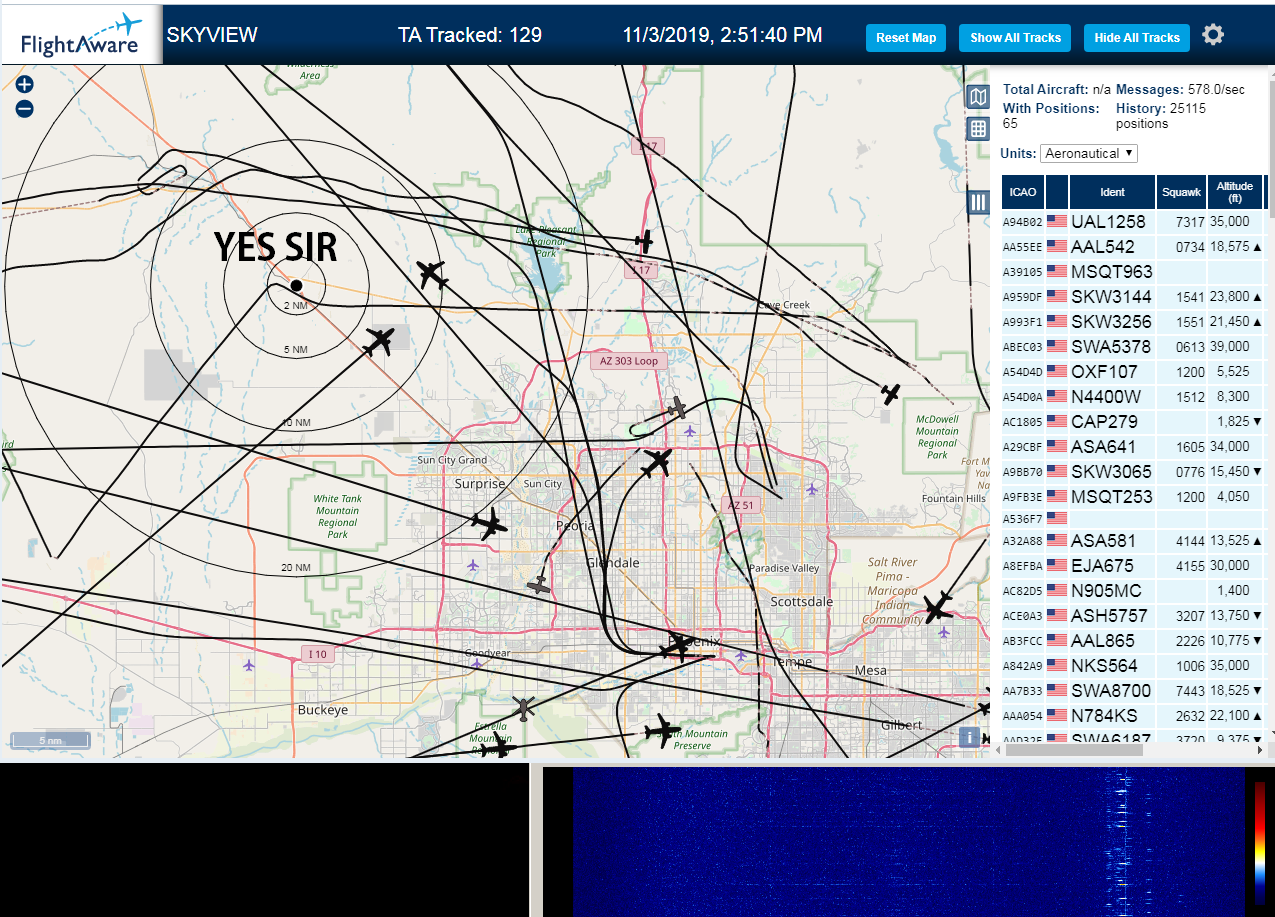Sort table by Squawk column header
Viewport: 1275px width, 917px height.
(1180, 192)
